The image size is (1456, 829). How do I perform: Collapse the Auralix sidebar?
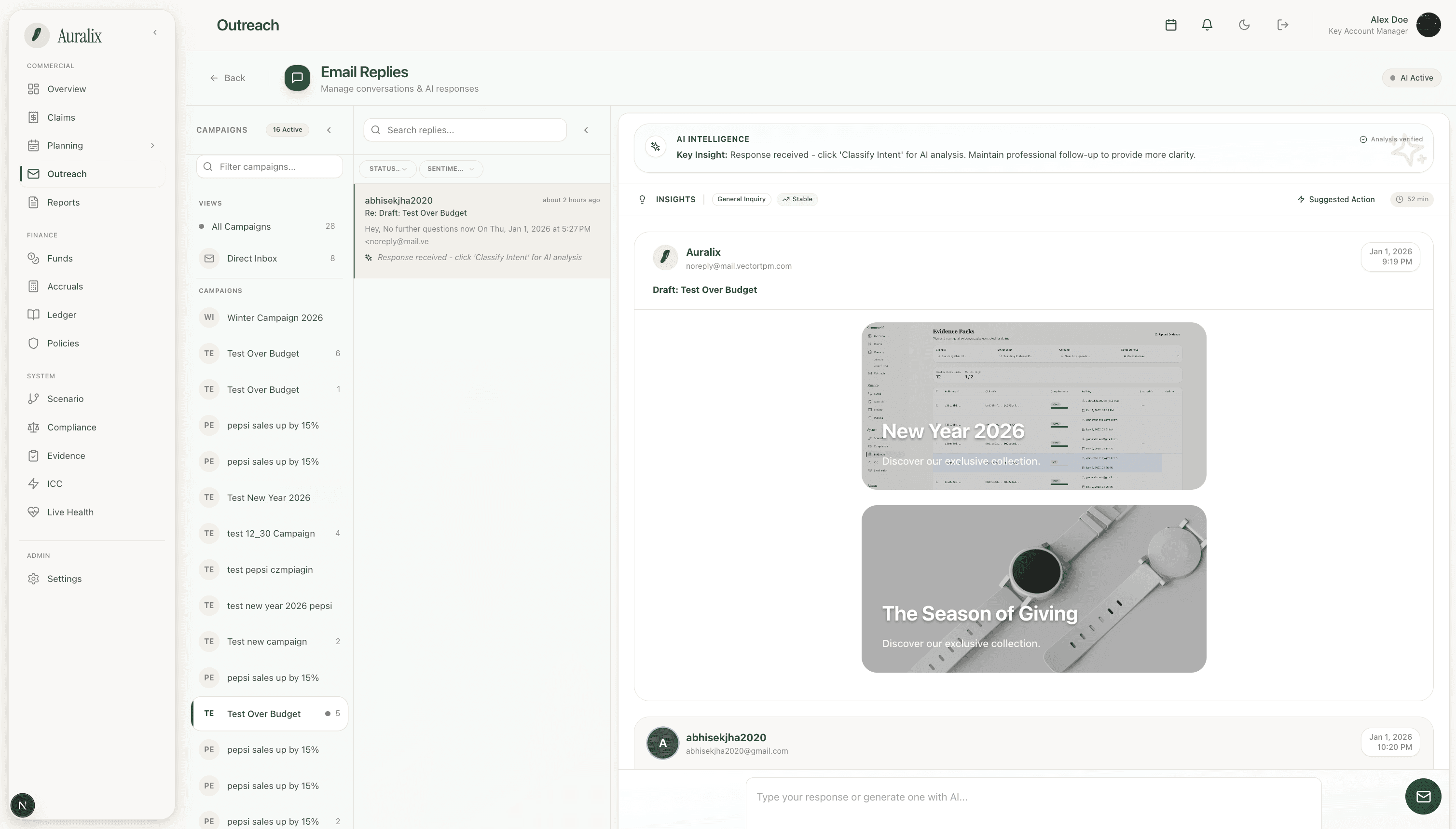coord(155,32)
